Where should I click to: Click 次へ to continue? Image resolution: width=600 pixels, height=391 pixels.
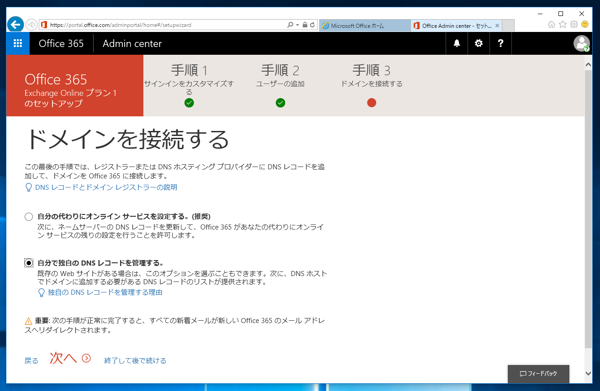coord(63,358)
